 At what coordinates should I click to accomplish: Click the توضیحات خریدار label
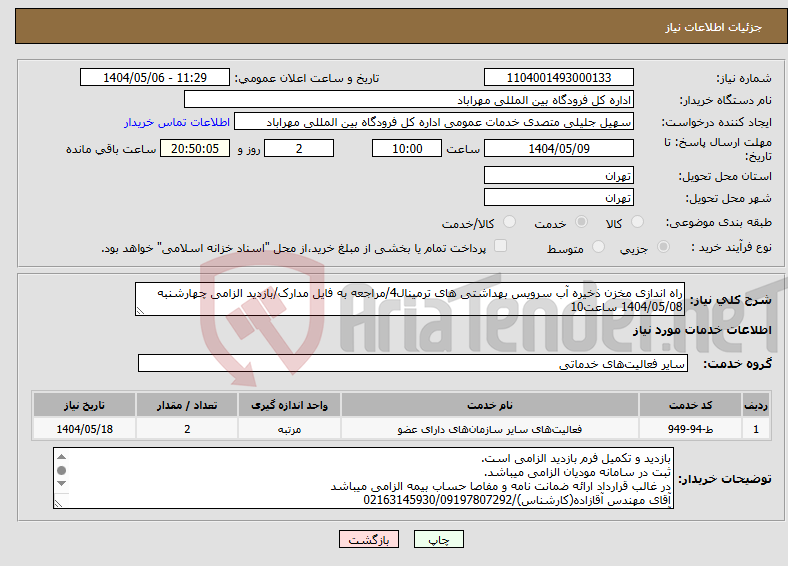click(725, 479)
